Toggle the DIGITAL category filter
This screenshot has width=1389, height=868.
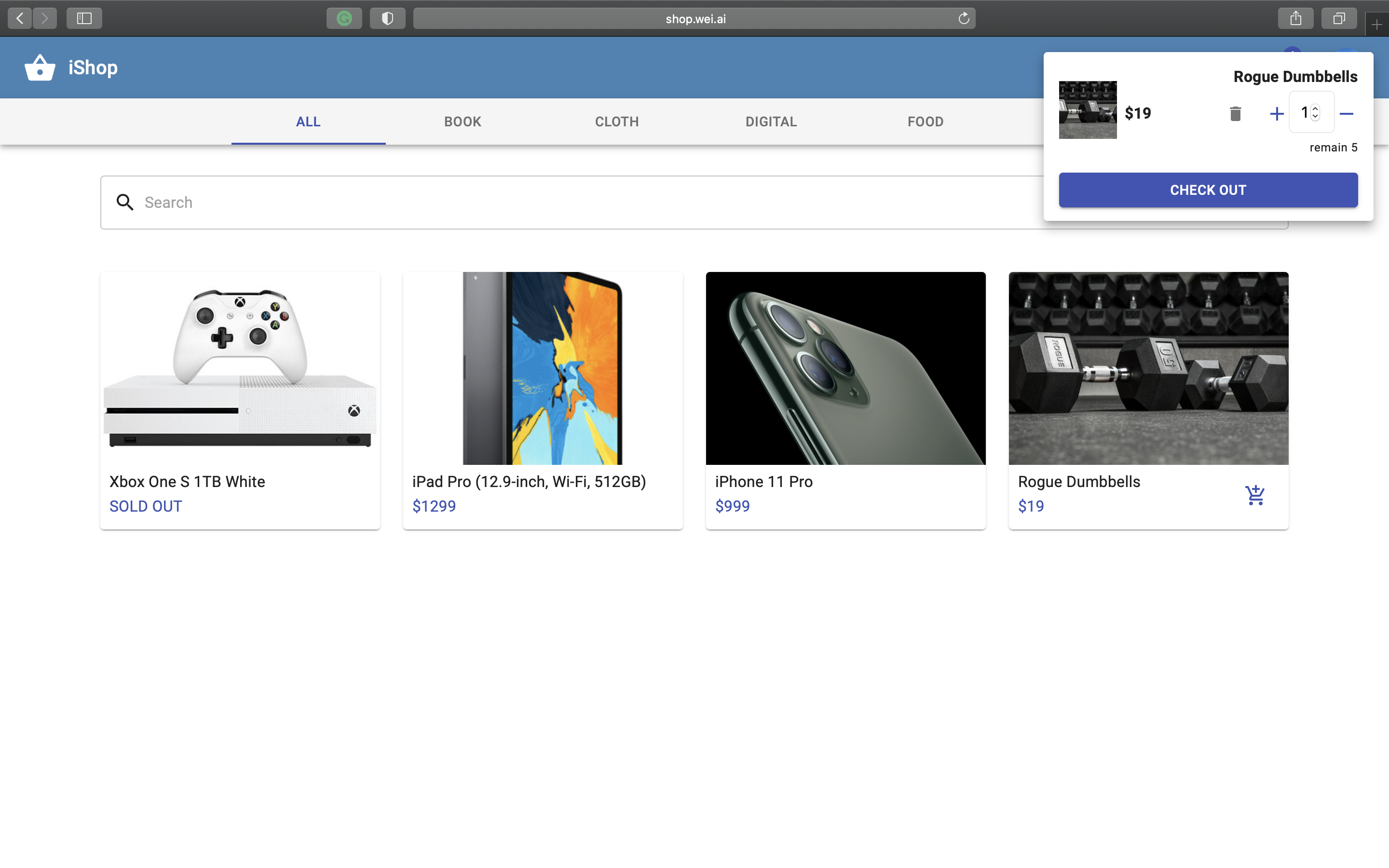[771, 121]
